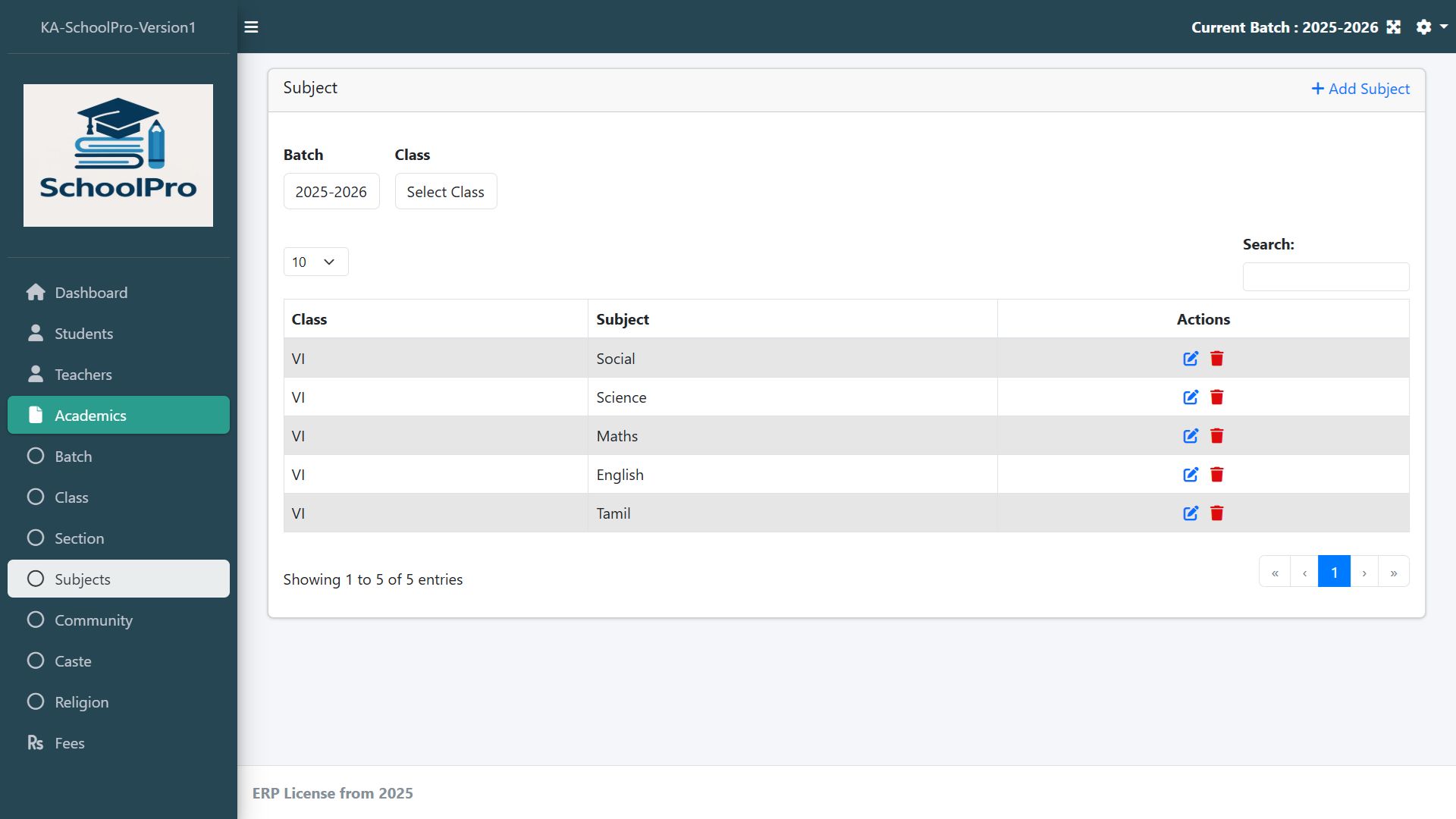
Task: Click the edit icon for Social subject
Action: (1191, 359)
